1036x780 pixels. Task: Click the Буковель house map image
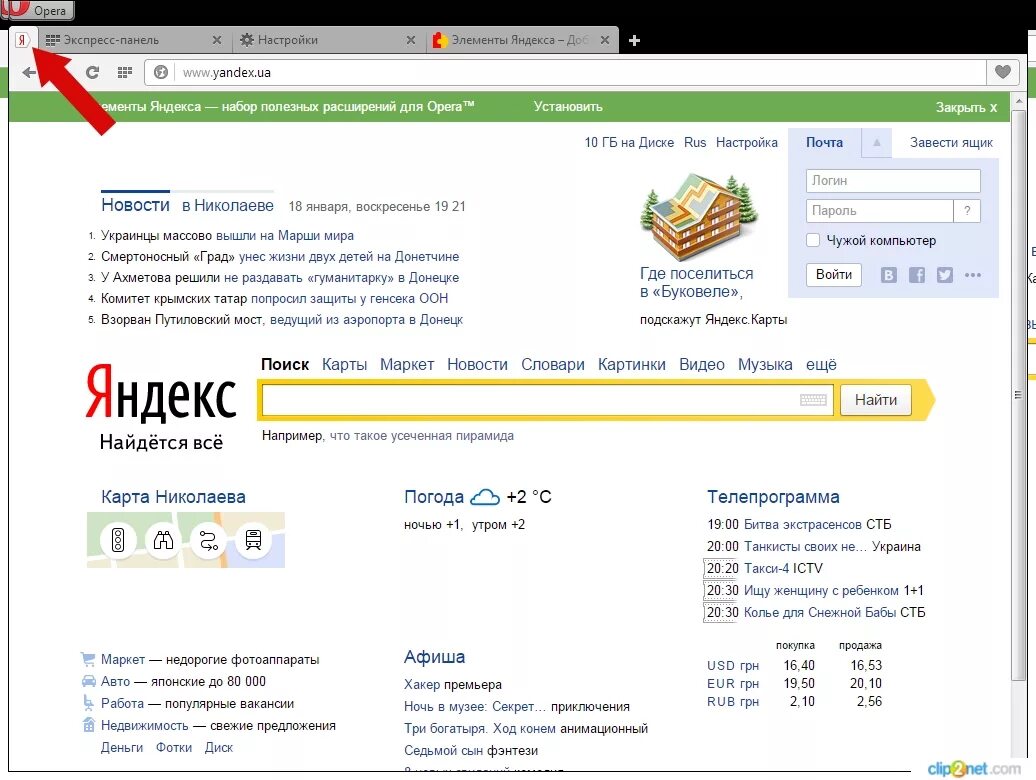[x=699, y=218]
